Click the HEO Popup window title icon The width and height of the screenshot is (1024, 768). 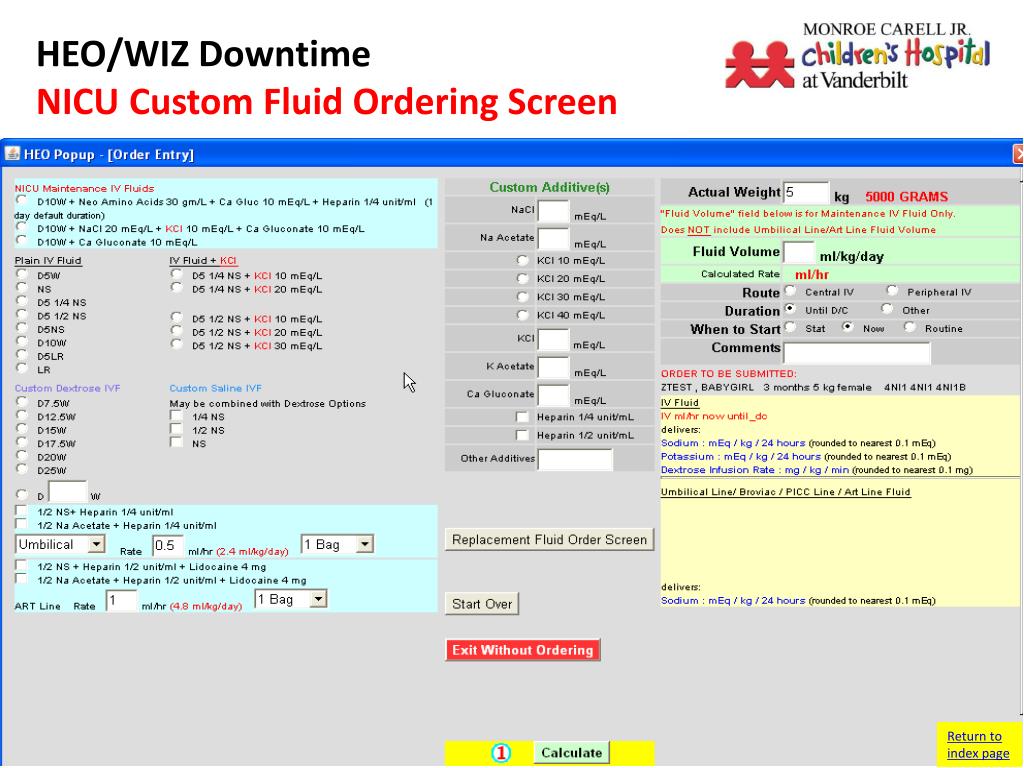click(12, 154)
